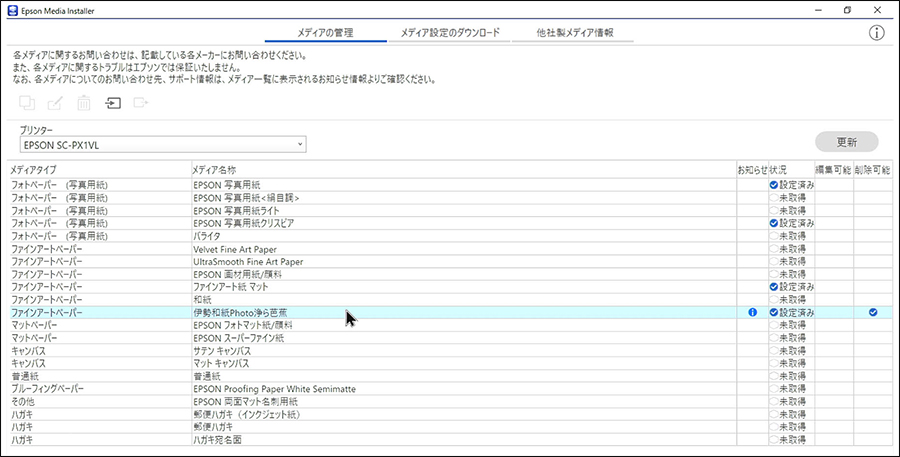
Task: Select EPSON Proofing Paper White Semimatte row
Action: click(450, 389)
